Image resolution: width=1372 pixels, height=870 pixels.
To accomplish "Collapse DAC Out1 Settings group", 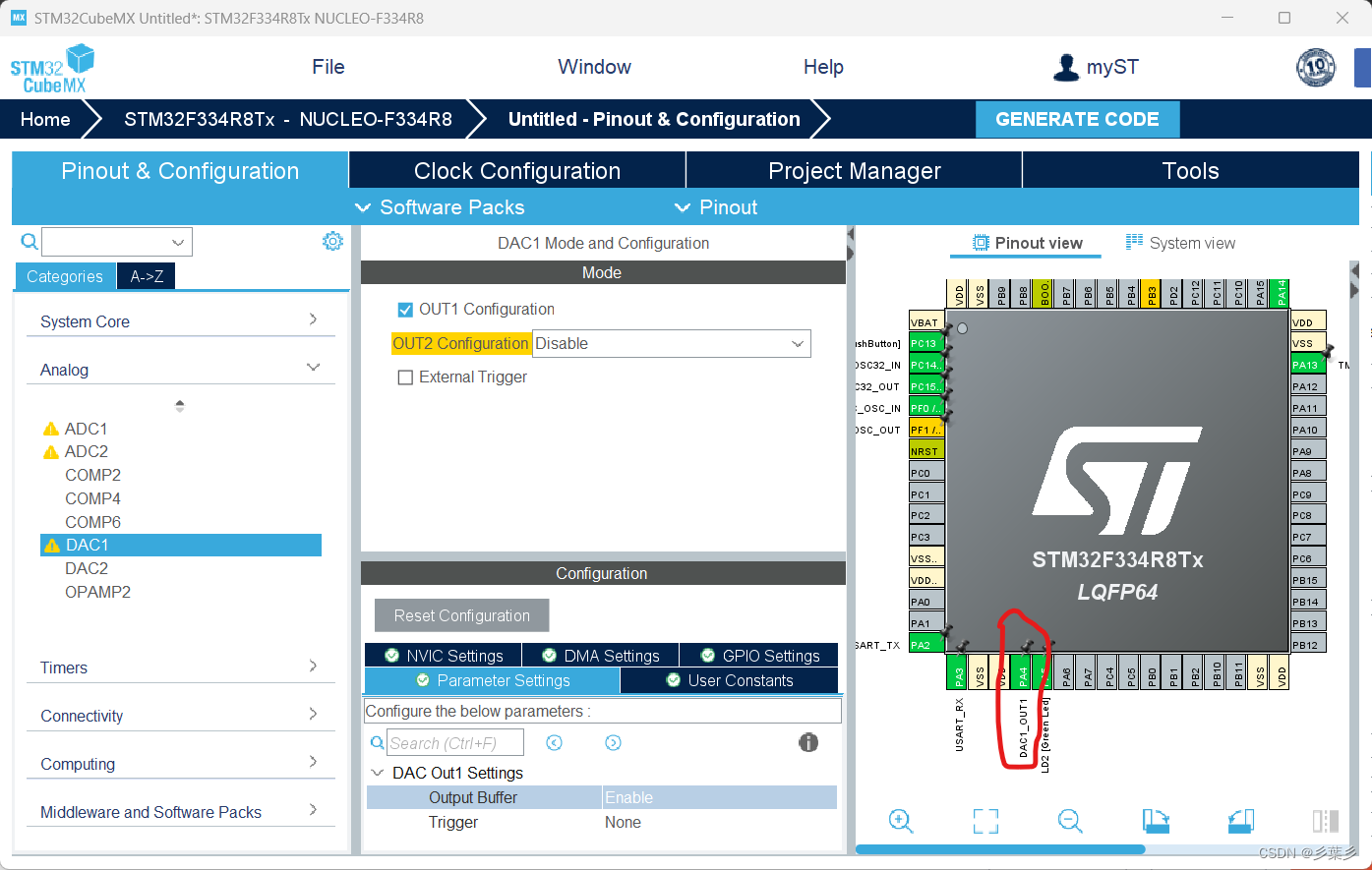I will coord(378,773).
